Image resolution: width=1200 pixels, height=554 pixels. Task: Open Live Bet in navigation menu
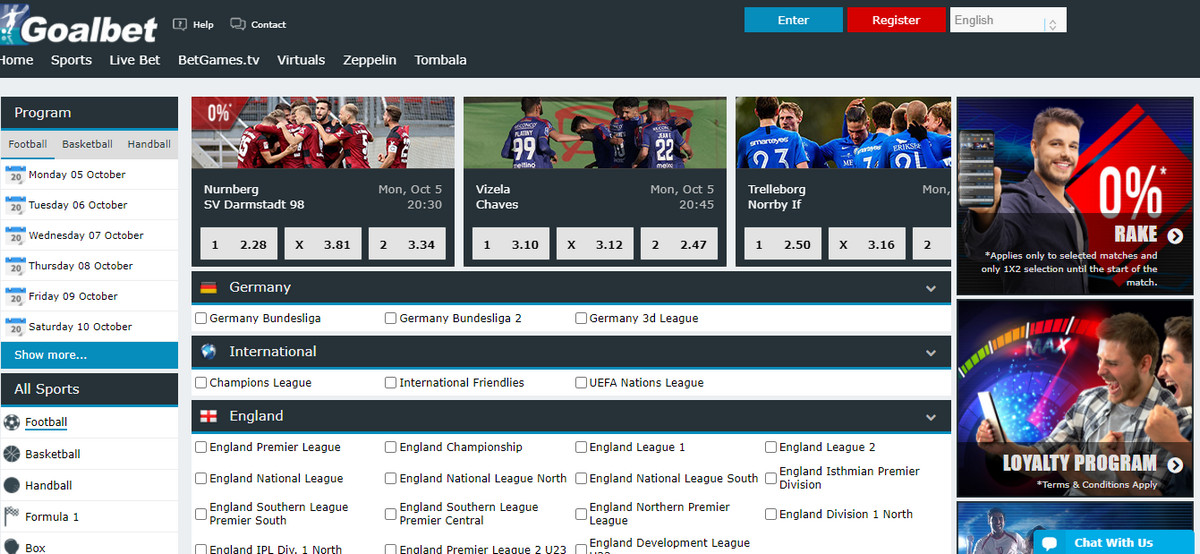click(135, 60)
